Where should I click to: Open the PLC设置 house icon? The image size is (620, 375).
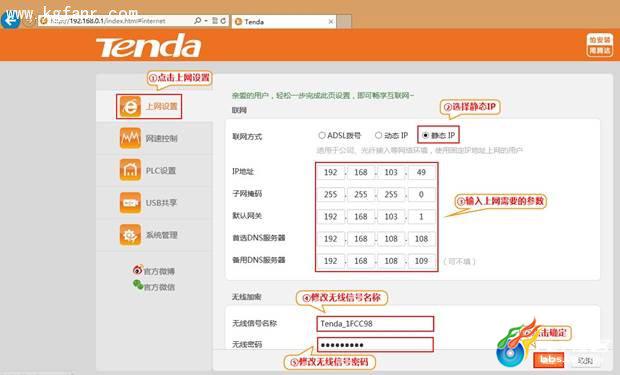click(x=130, y=170)
